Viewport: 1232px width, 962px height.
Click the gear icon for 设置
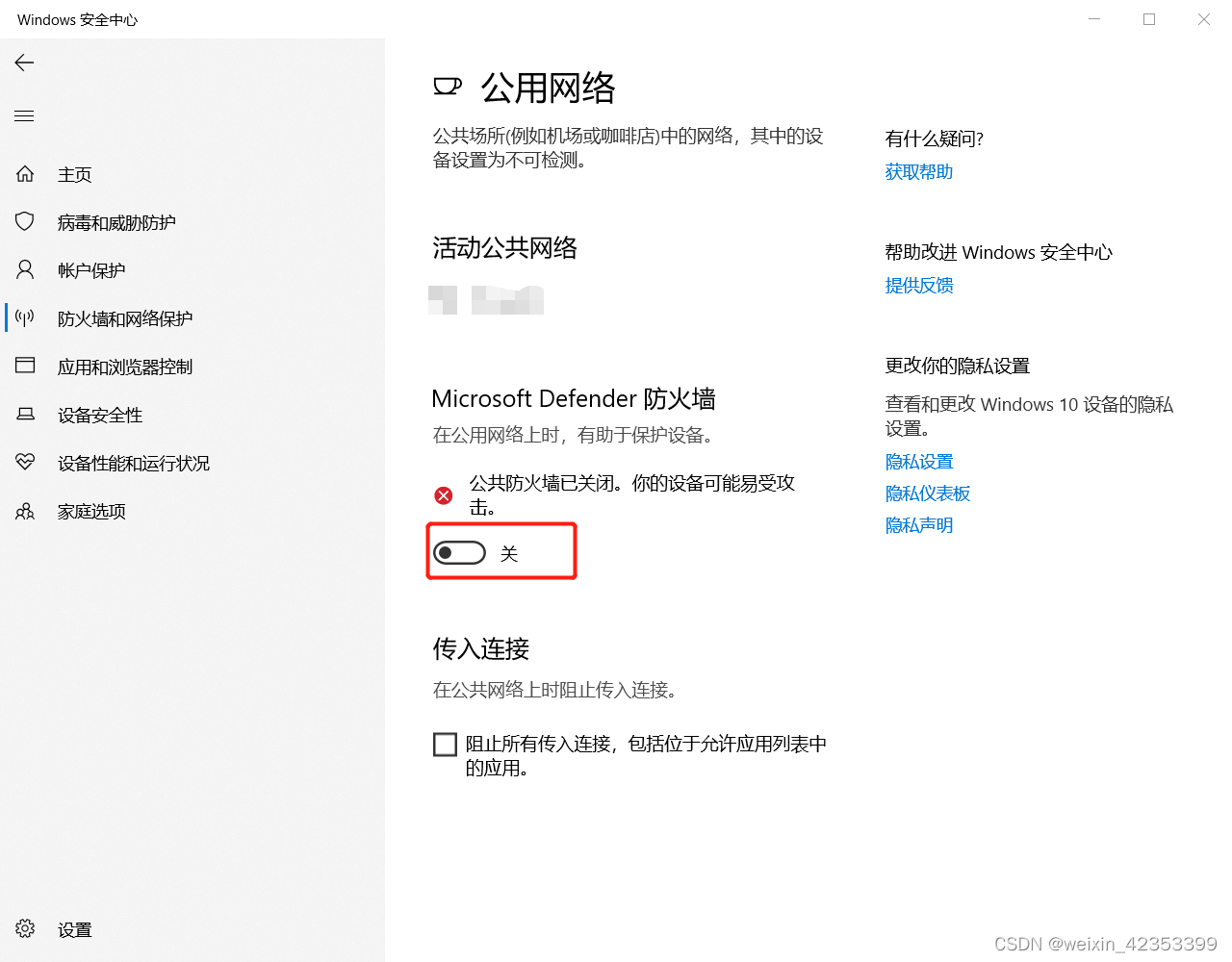coord(25,928)
